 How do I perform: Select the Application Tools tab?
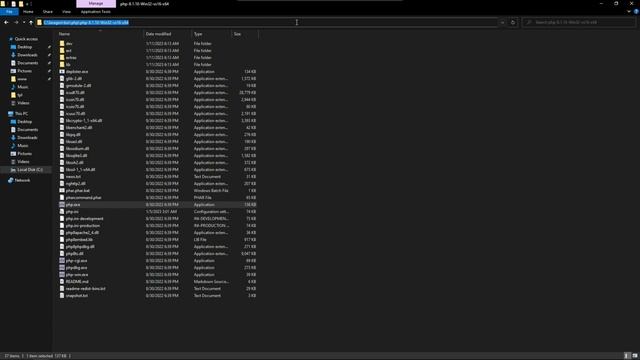(x=96, y=12)
